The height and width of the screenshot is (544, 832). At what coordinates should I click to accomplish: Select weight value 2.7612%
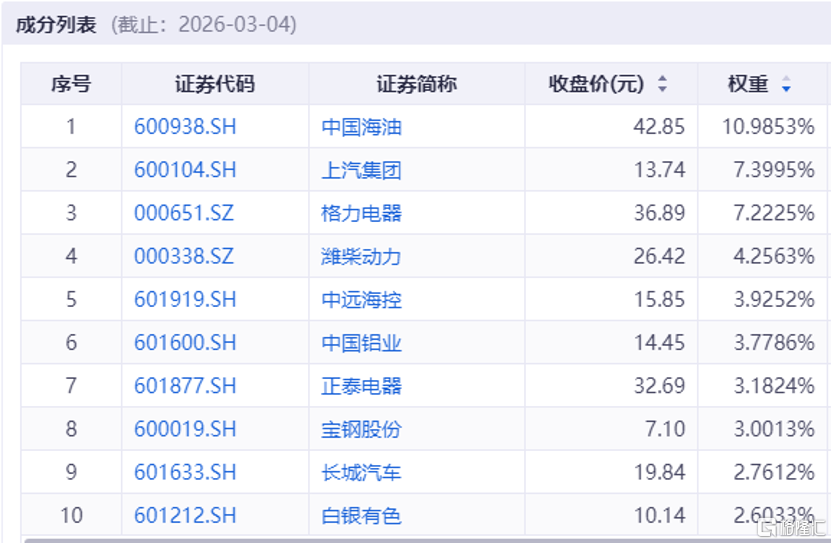774,472
